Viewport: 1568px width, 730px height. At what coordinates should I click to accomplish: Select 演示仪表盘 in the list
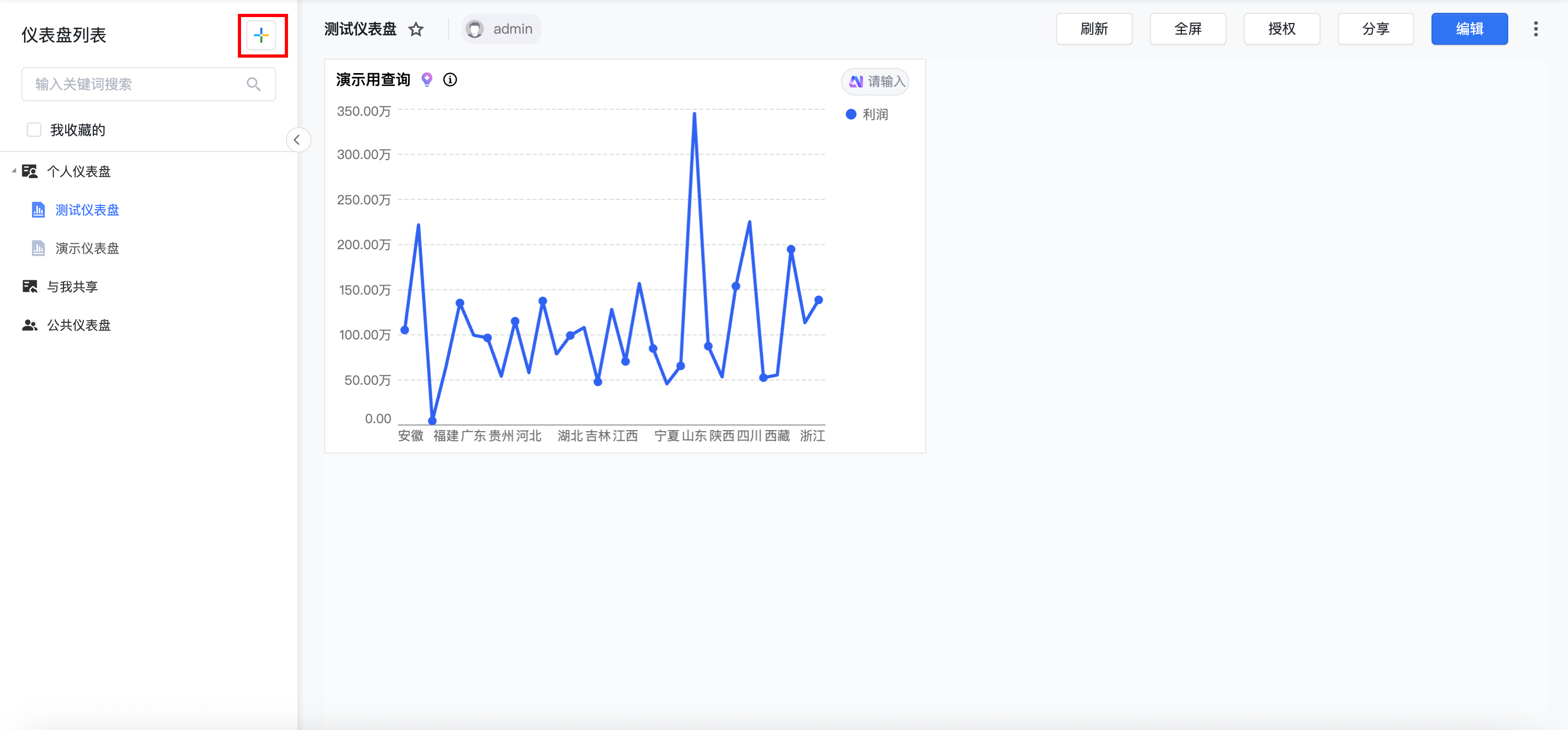pyautogui.click(x=87, y=249)
